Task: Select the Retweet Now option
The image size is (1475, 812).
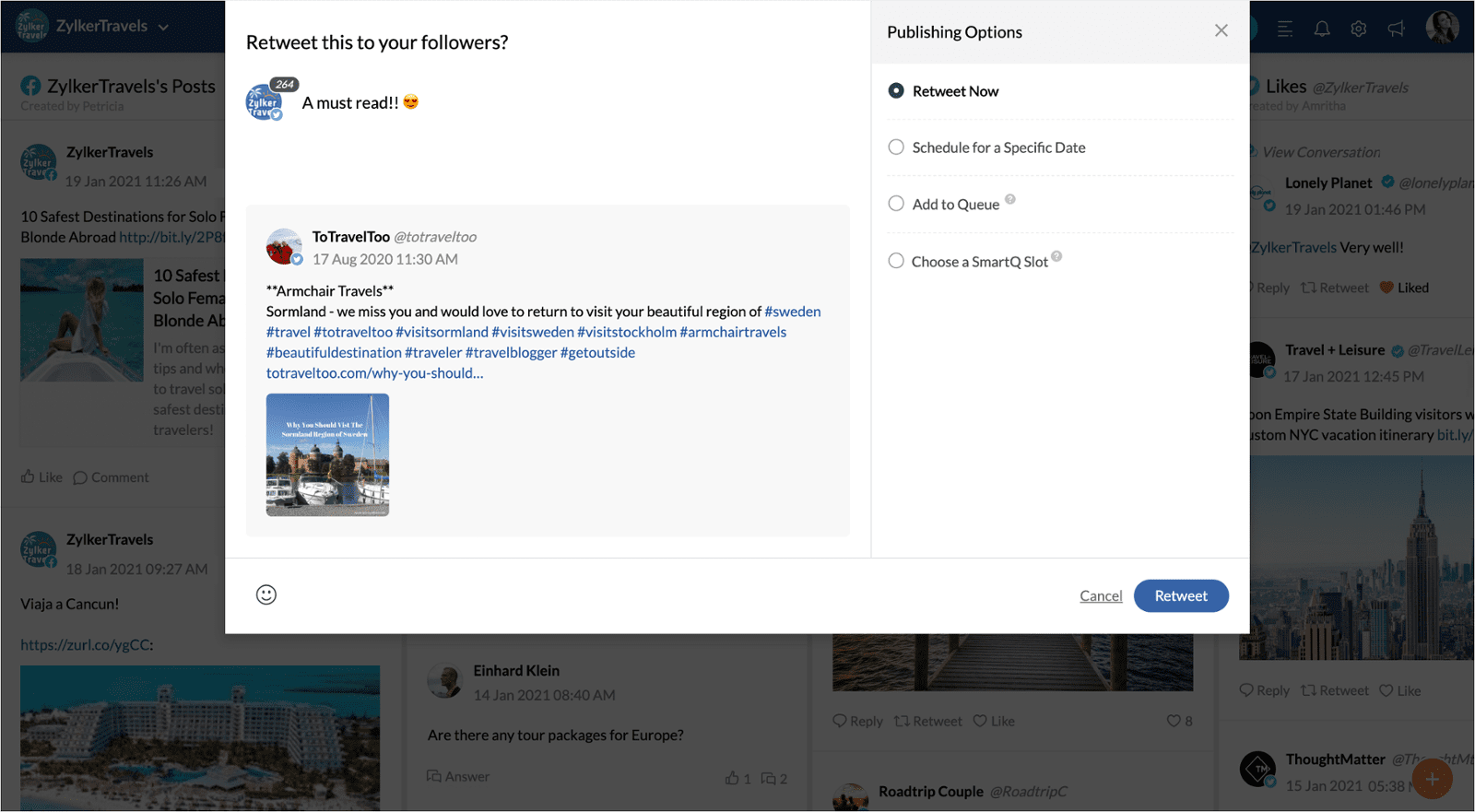Action: [896, 91]
